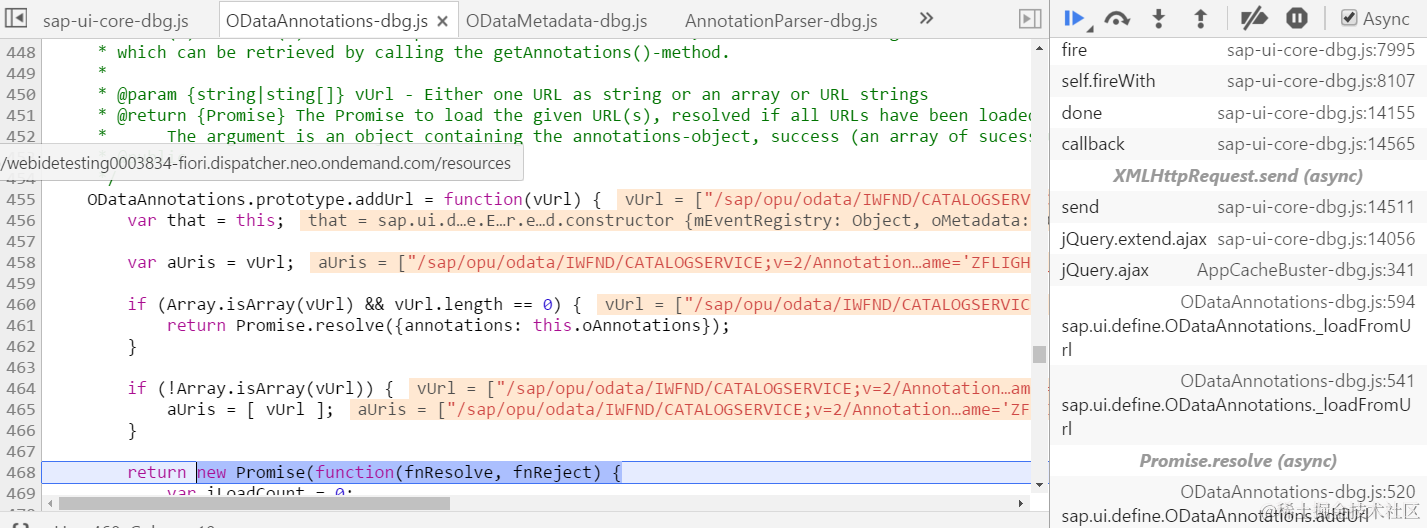Step into next function call
The height and width of the screenshot is (528, 1427).
click(1159, 18)
